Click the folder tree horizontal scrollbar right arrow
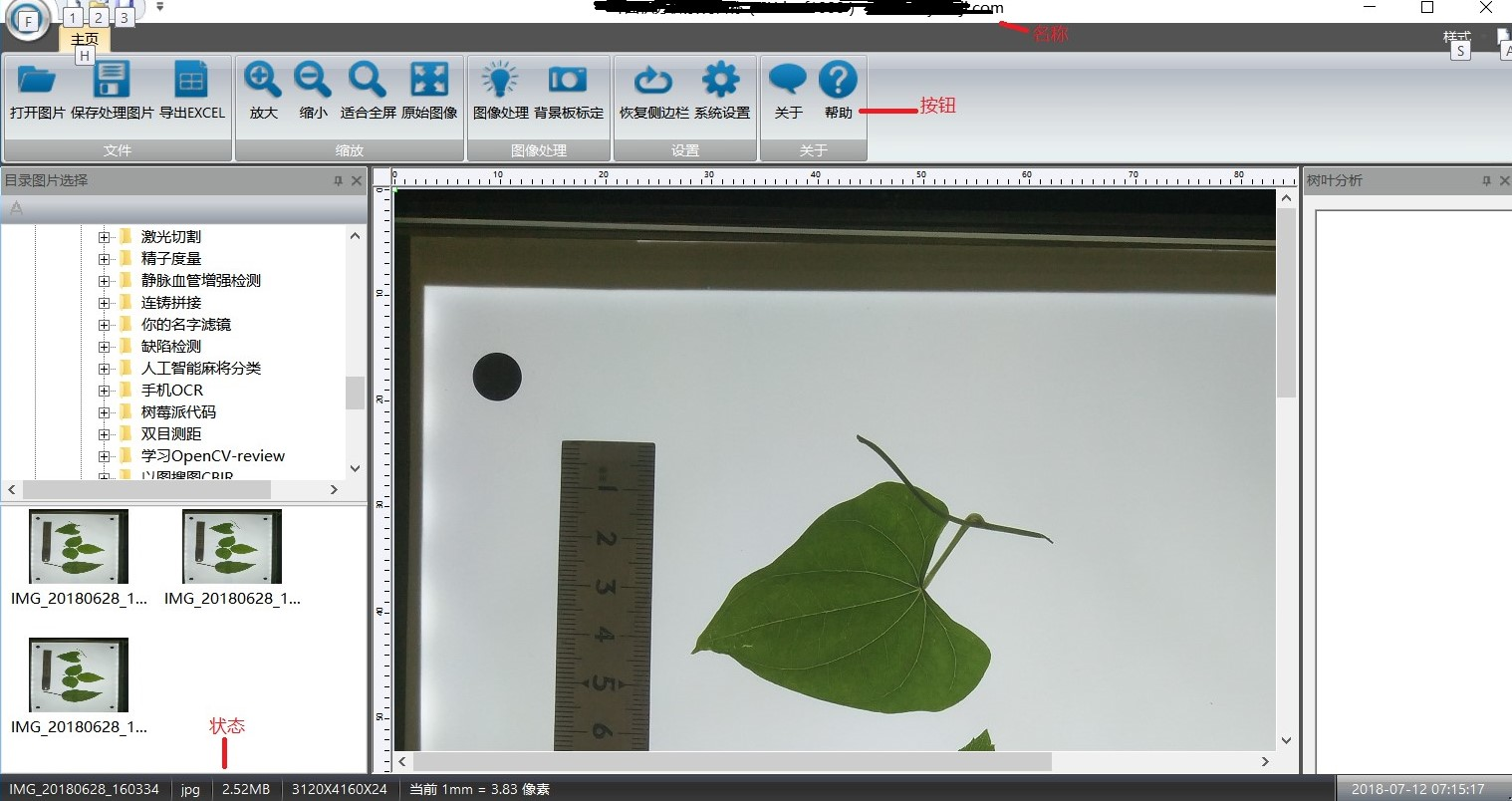 tap(334, 490)
